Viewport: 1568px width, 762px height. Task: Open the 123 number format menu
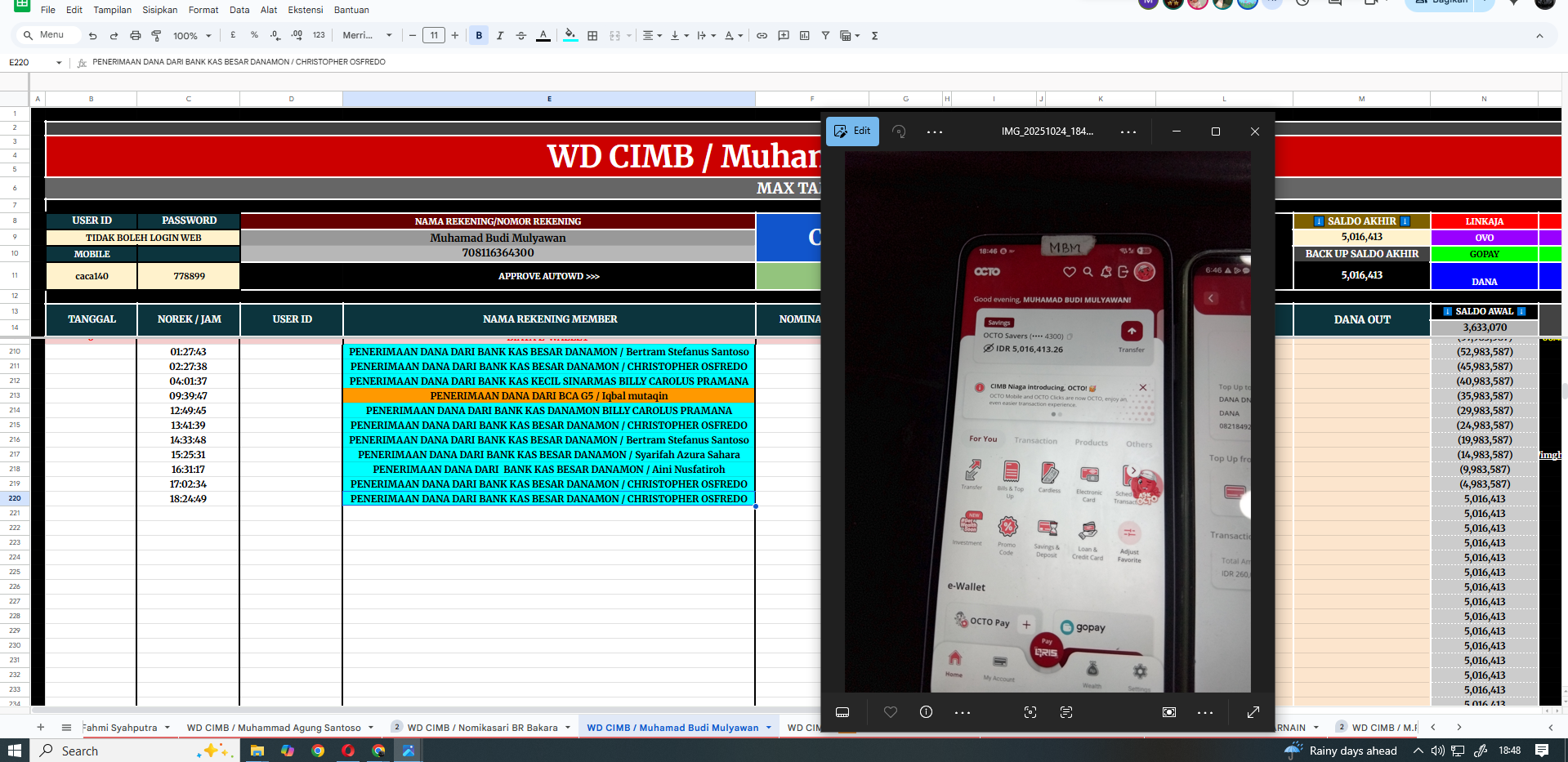point(319,35)
